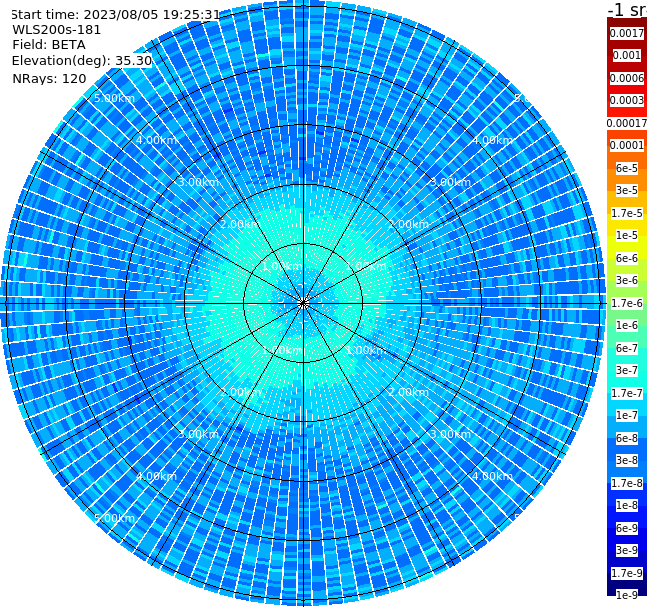The image size is (647, 607).
Task: Select the 1e-9 colorbar label at bottom
Action: point(627,595)
